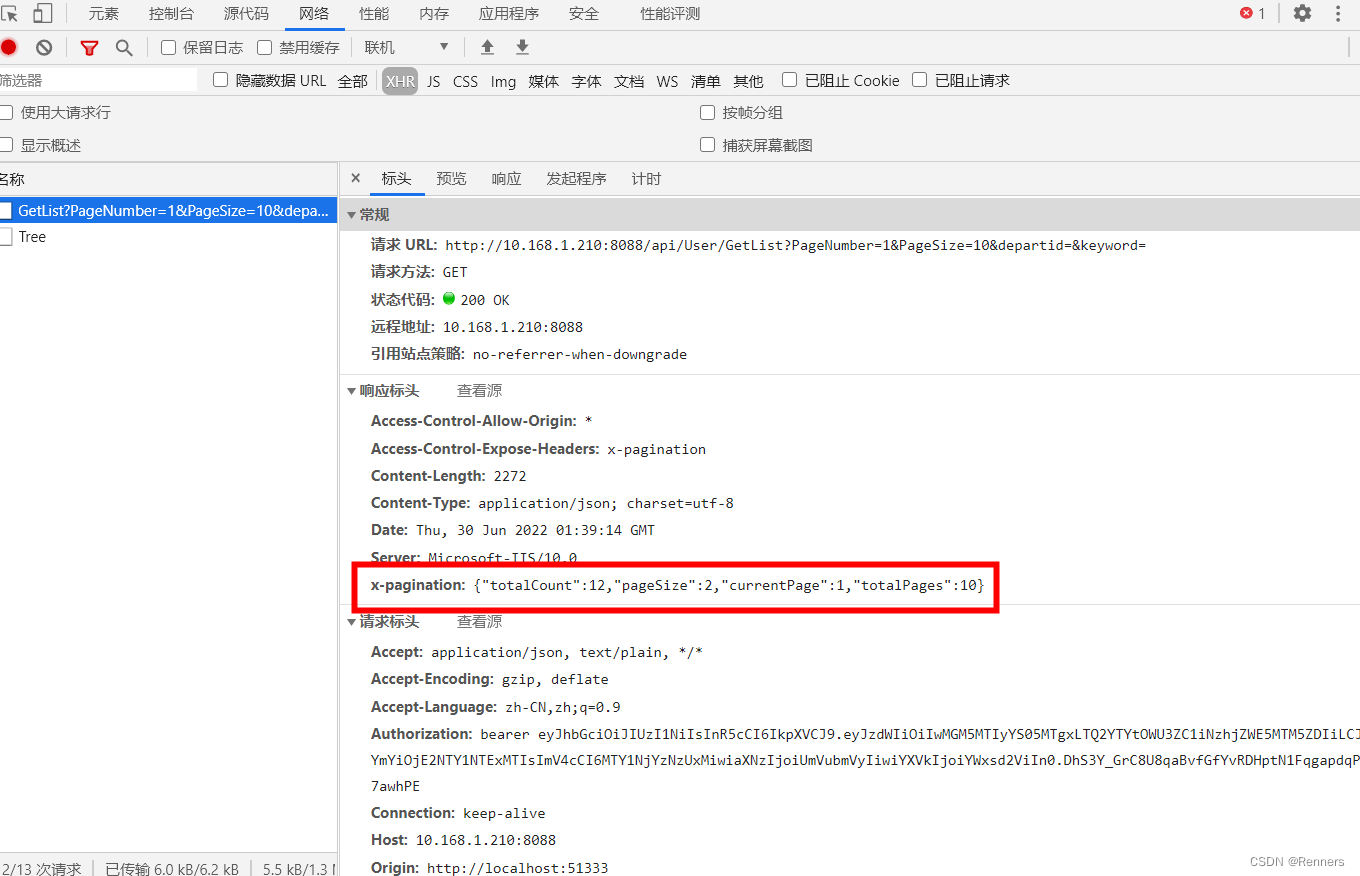Open network search magnifier
This screenshot has height=876, width=1360.
(x=124, y=47)
